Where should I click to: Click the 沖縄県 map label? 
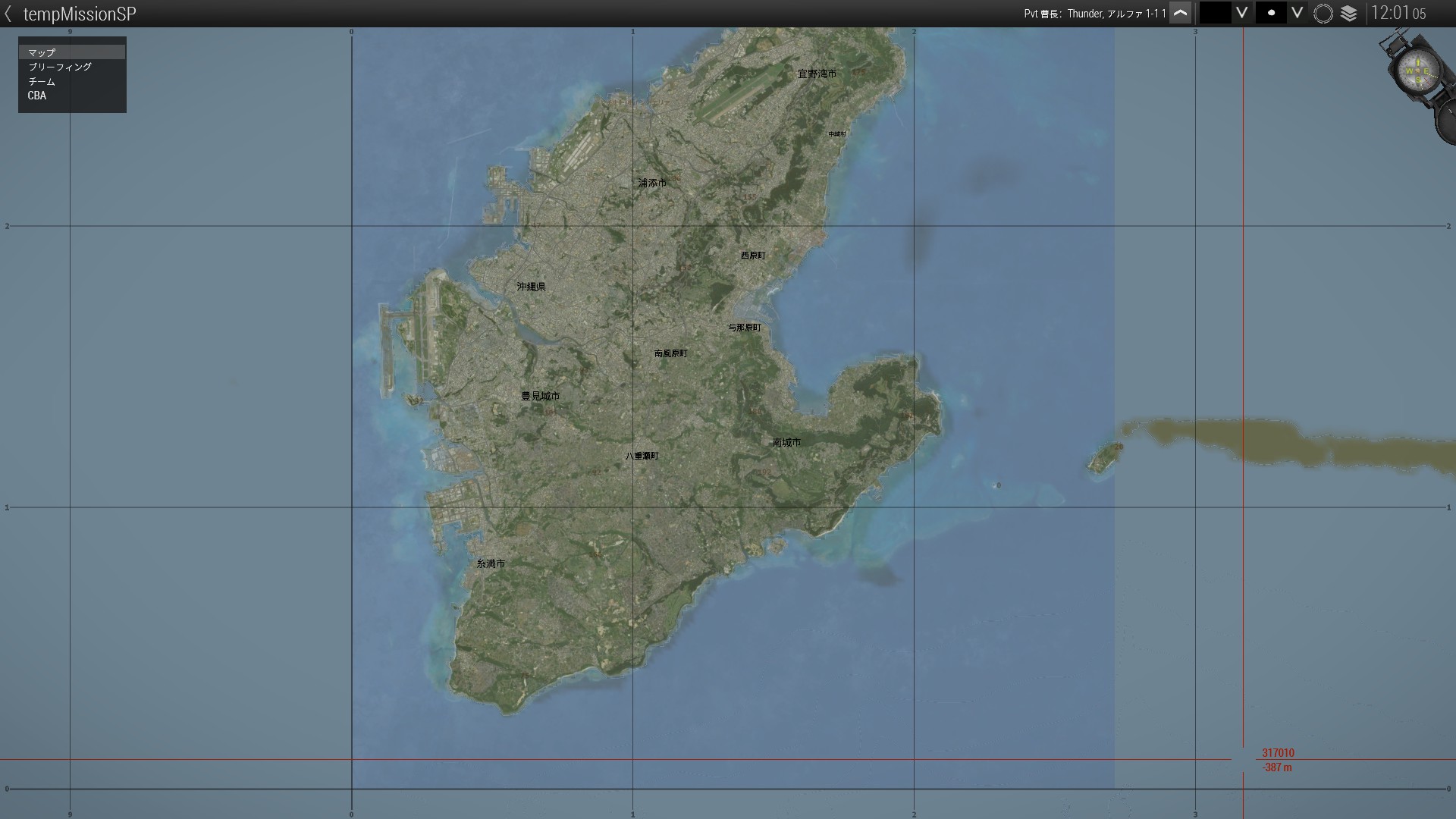(x=531, y=287)
